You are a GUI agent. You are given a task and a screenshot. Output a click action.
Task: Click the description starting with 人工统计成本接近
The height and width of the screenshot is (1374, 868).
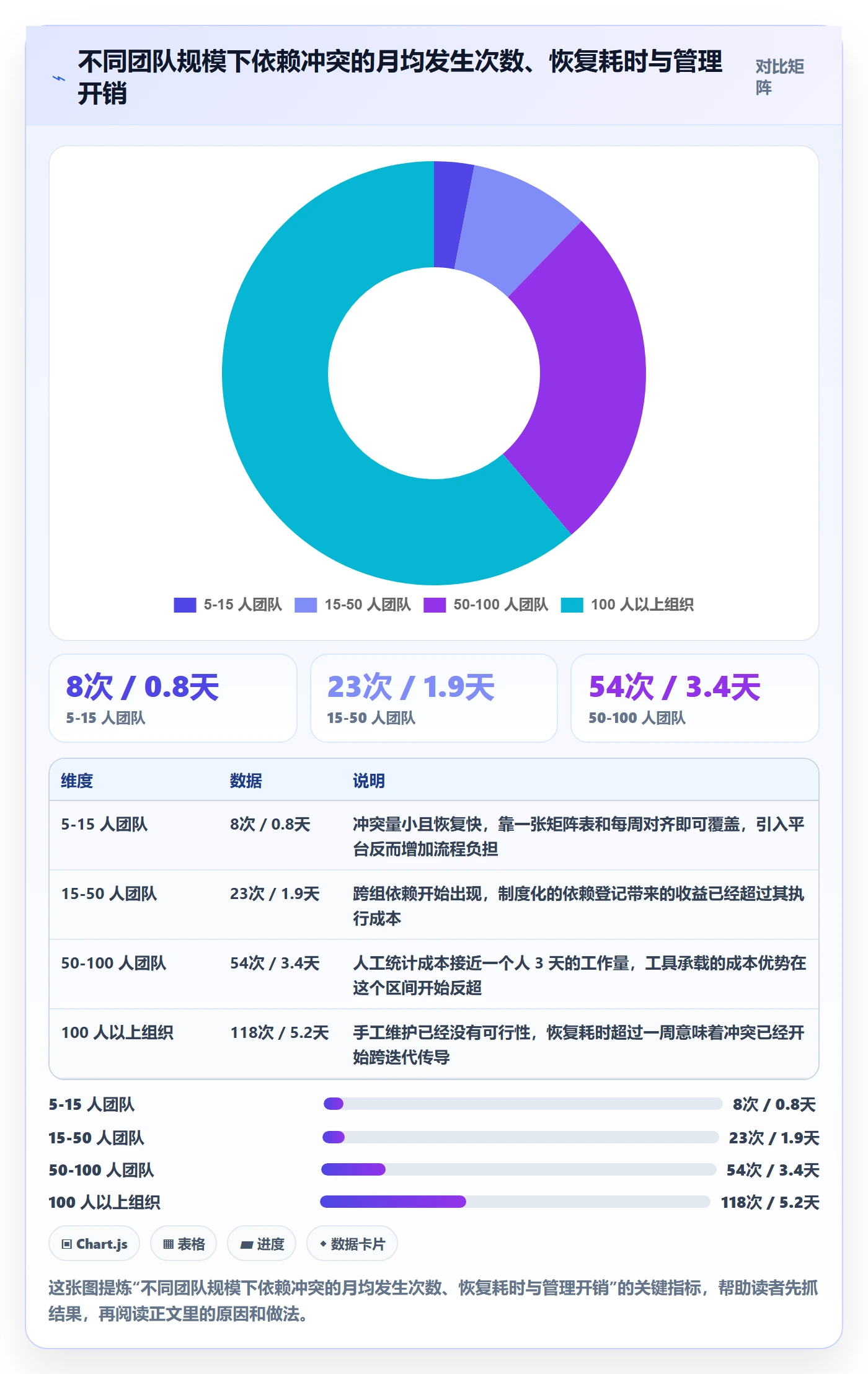579,975
